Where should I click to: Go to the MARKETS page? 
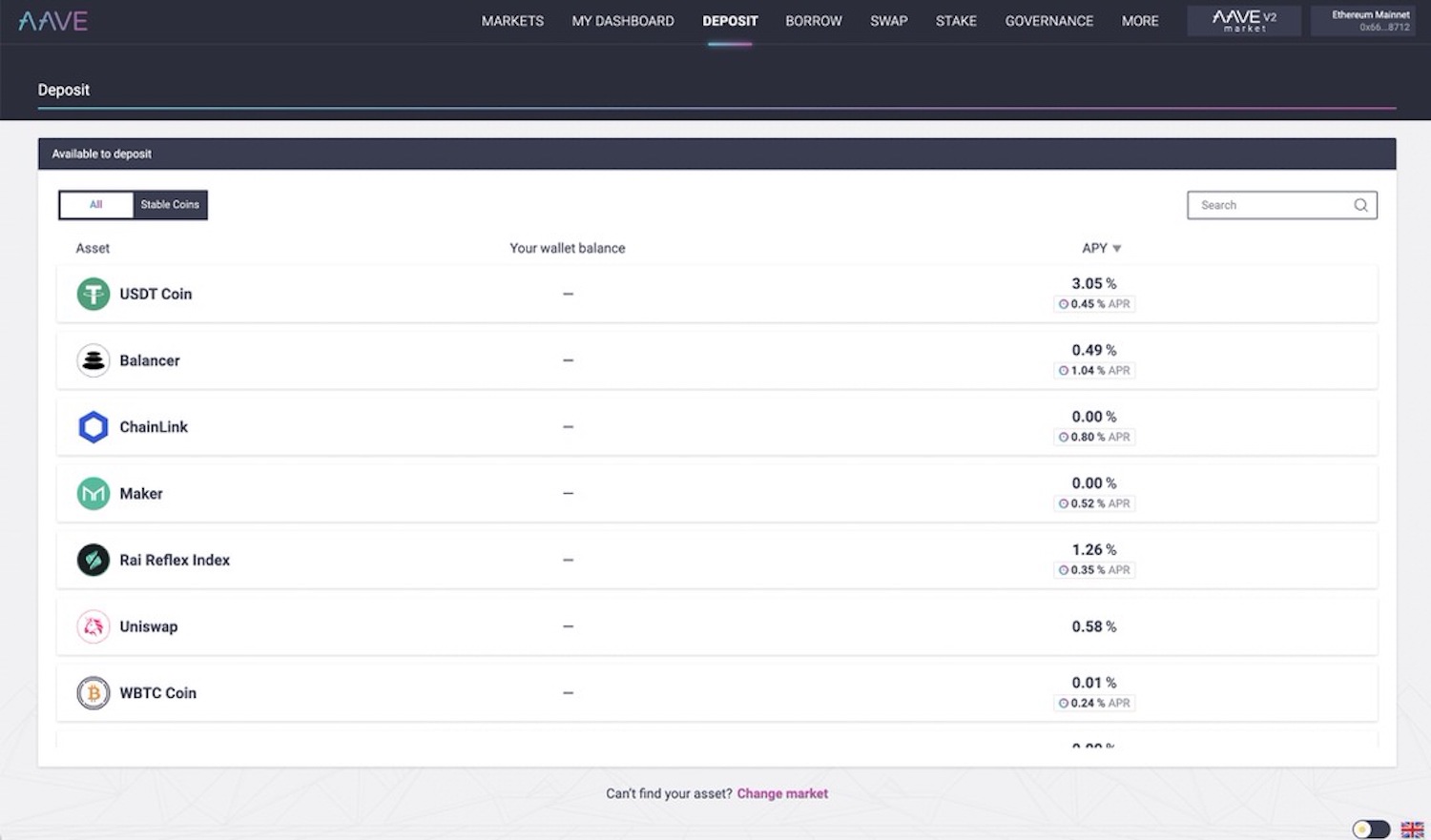click(x=512, y=21)
